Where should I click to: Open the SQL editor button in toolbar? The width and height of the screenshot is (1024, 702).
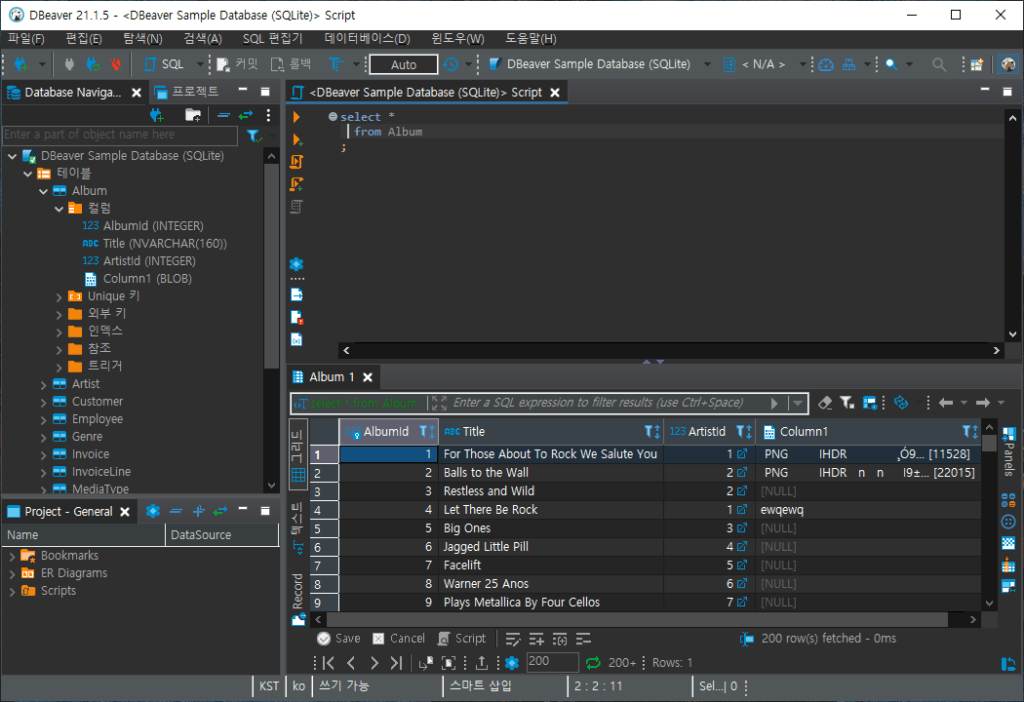(x=164, y=64)
